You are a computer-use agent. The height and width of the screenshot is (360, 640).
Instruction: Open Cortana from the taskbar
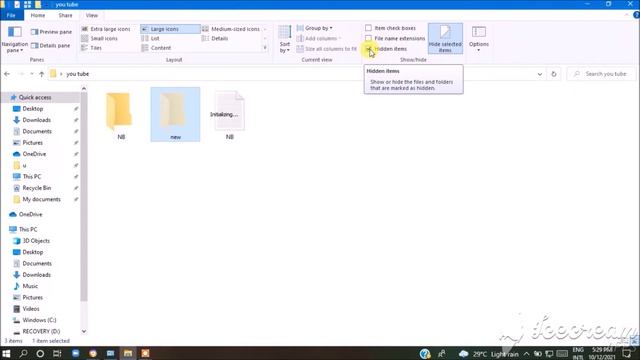click(40, 353)
